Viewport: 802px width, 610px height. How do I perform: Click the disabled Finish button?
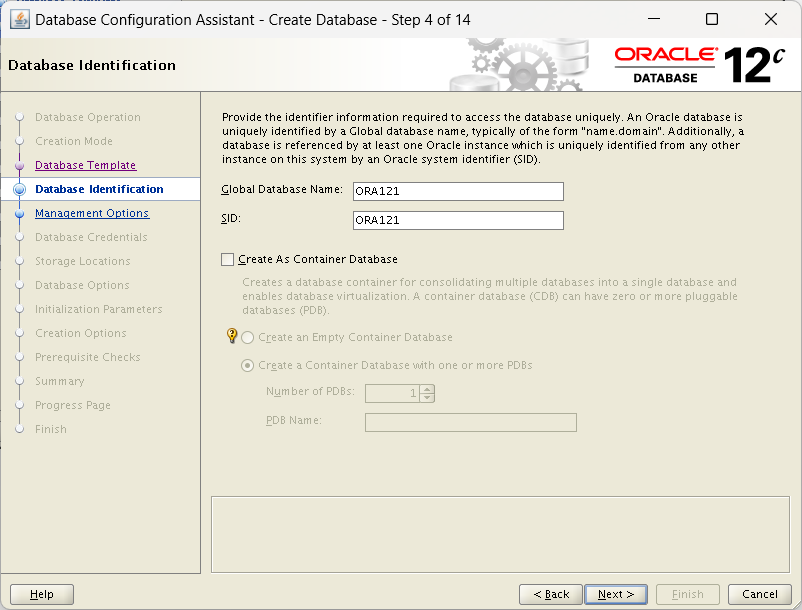click(x=687, y=594)
